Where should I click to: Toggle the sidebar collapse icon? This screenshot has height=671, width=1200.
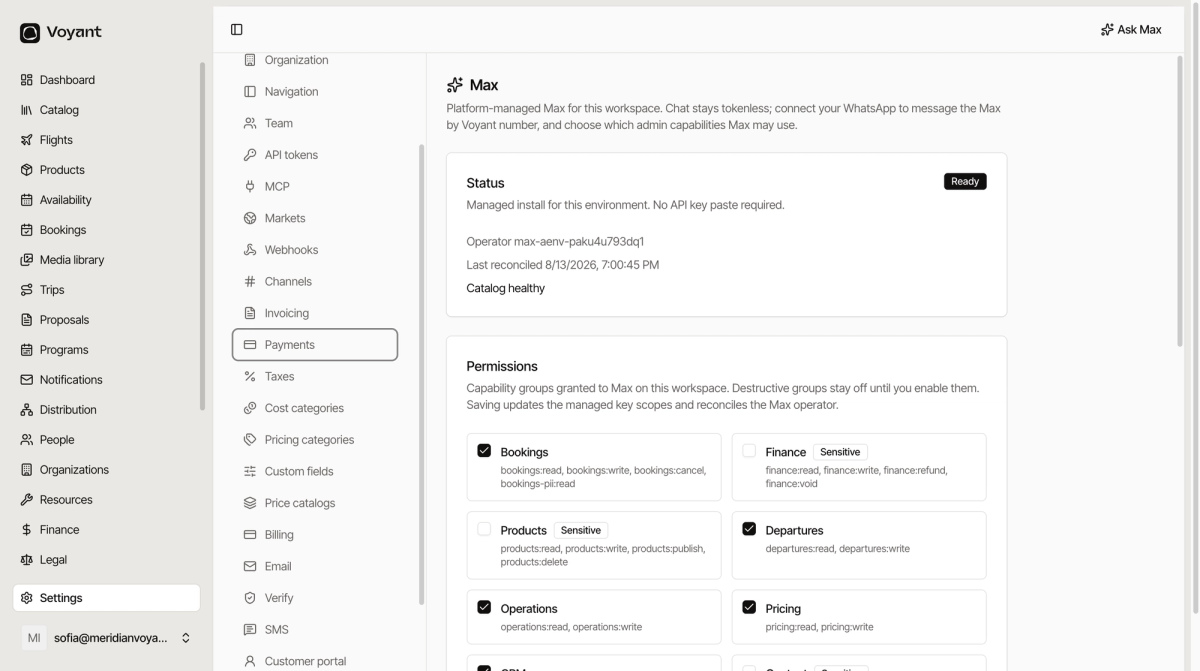coord(237,30)
